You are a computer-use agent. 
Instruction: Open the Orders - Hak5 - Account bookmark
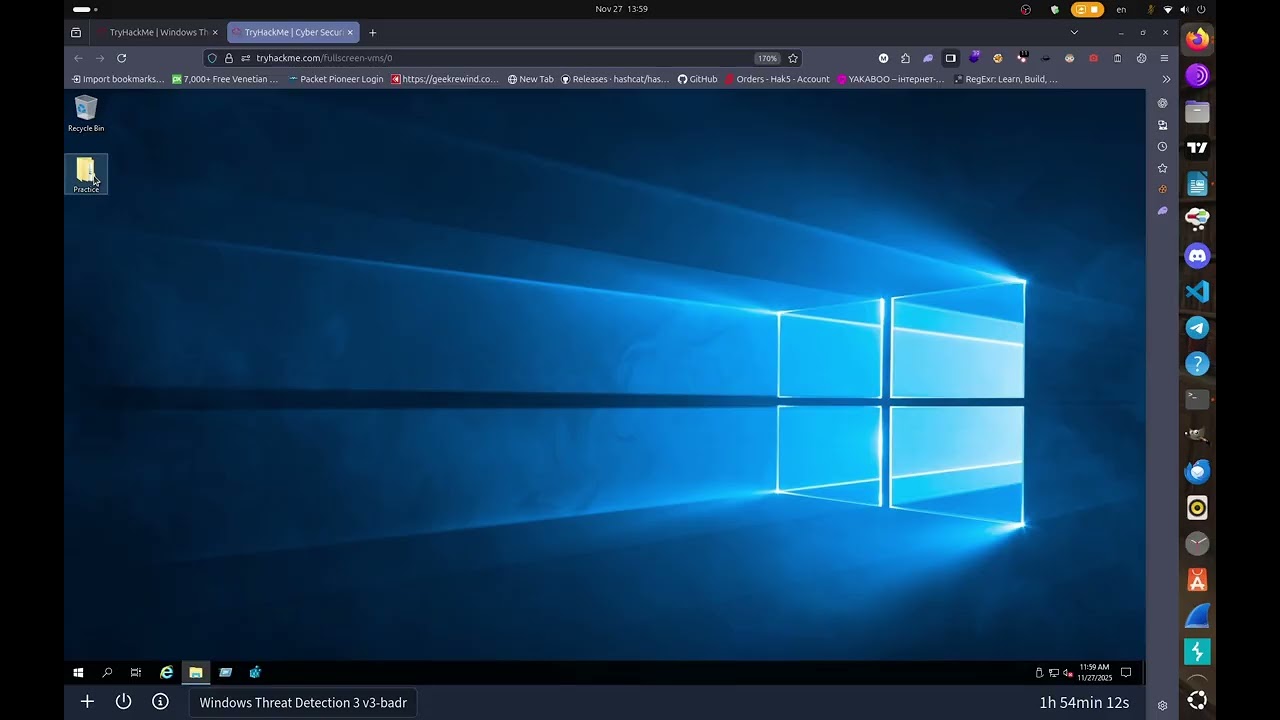click(778, 79)
